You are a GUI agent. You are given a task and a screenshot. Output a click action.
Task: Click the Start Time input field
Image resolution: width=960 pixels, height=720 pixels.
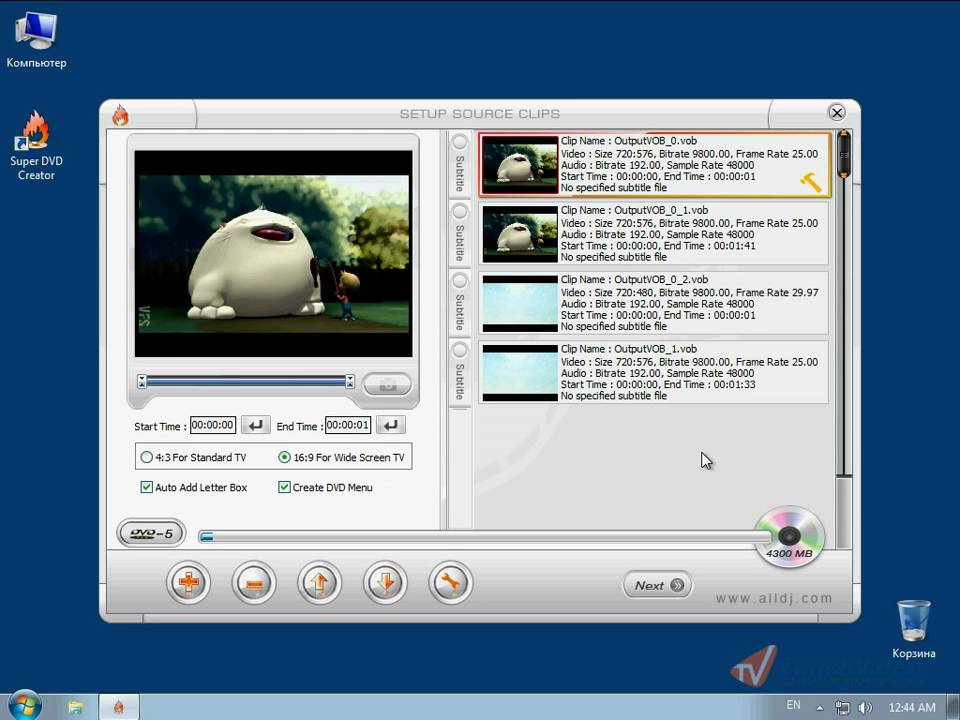click(212, 425)
